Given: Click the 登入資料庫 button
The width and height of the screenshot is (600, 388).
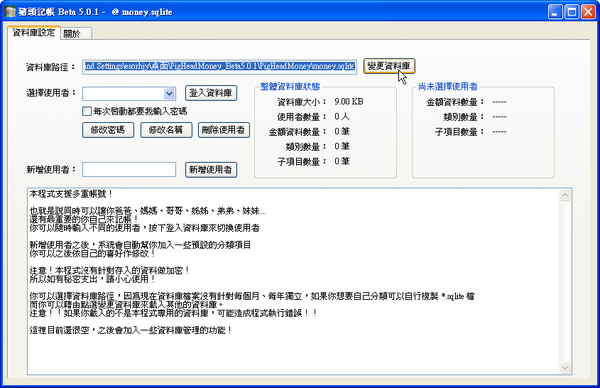Looking at the screenshot, I should click(x=211, y=93).
